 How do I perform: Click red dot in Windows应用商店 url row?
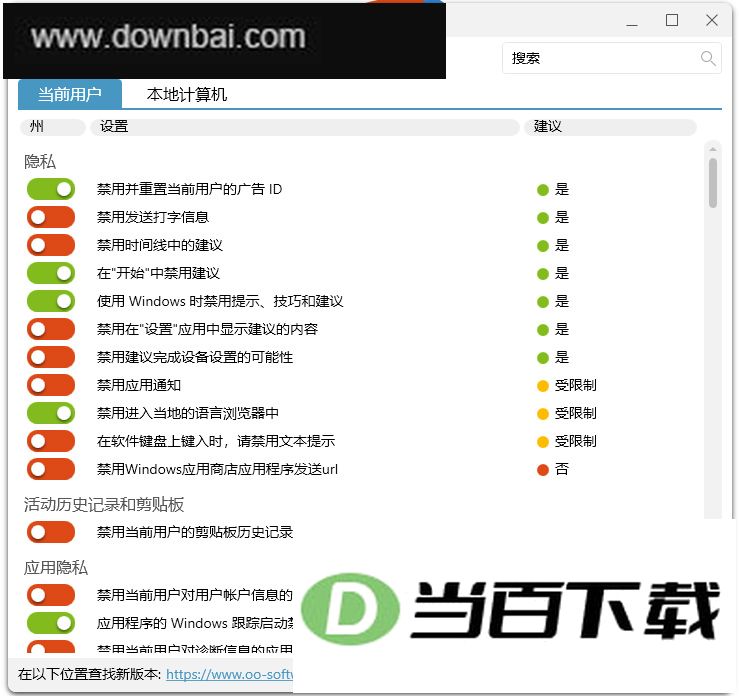[542, 470]
